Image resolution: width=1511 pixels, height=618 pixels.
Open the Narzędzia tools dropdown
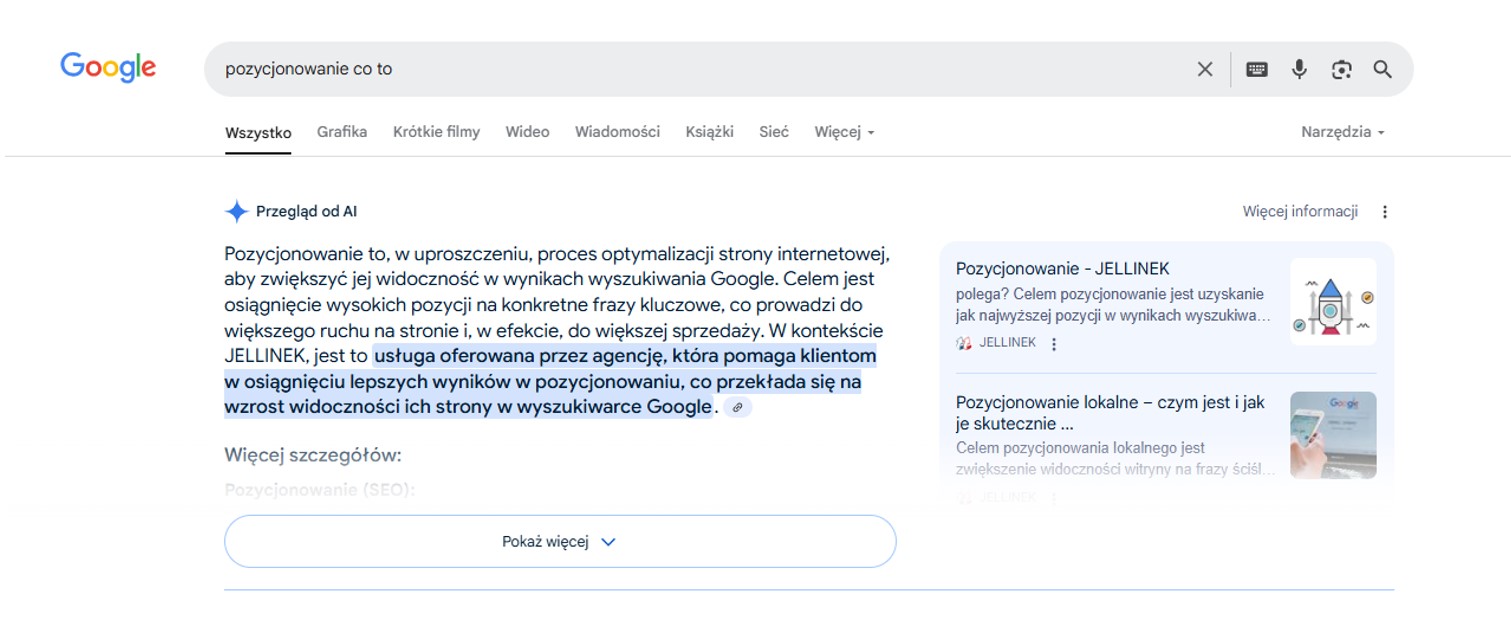pyautogui.click(x=1342, y=132)
